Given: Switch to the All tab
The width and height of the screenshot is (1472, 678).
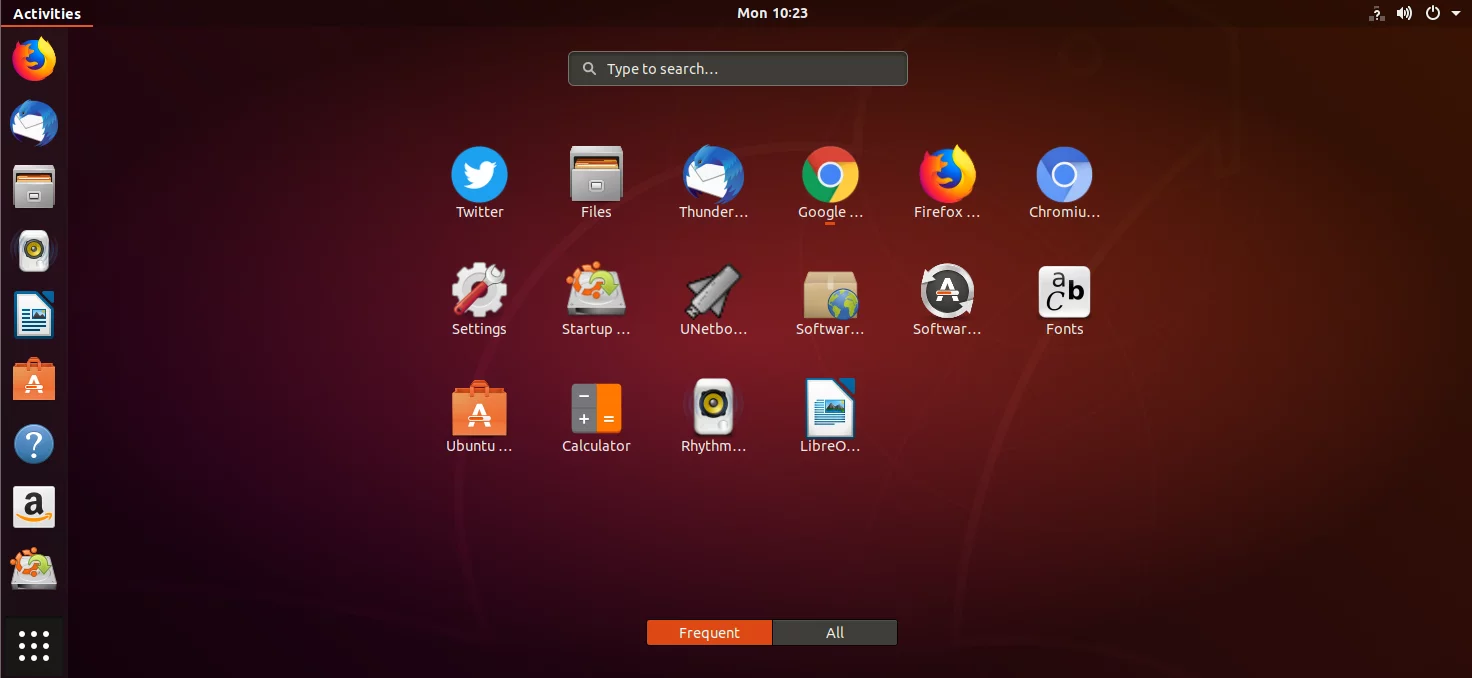Looking at the screenshot, I should tap(835, 632).
